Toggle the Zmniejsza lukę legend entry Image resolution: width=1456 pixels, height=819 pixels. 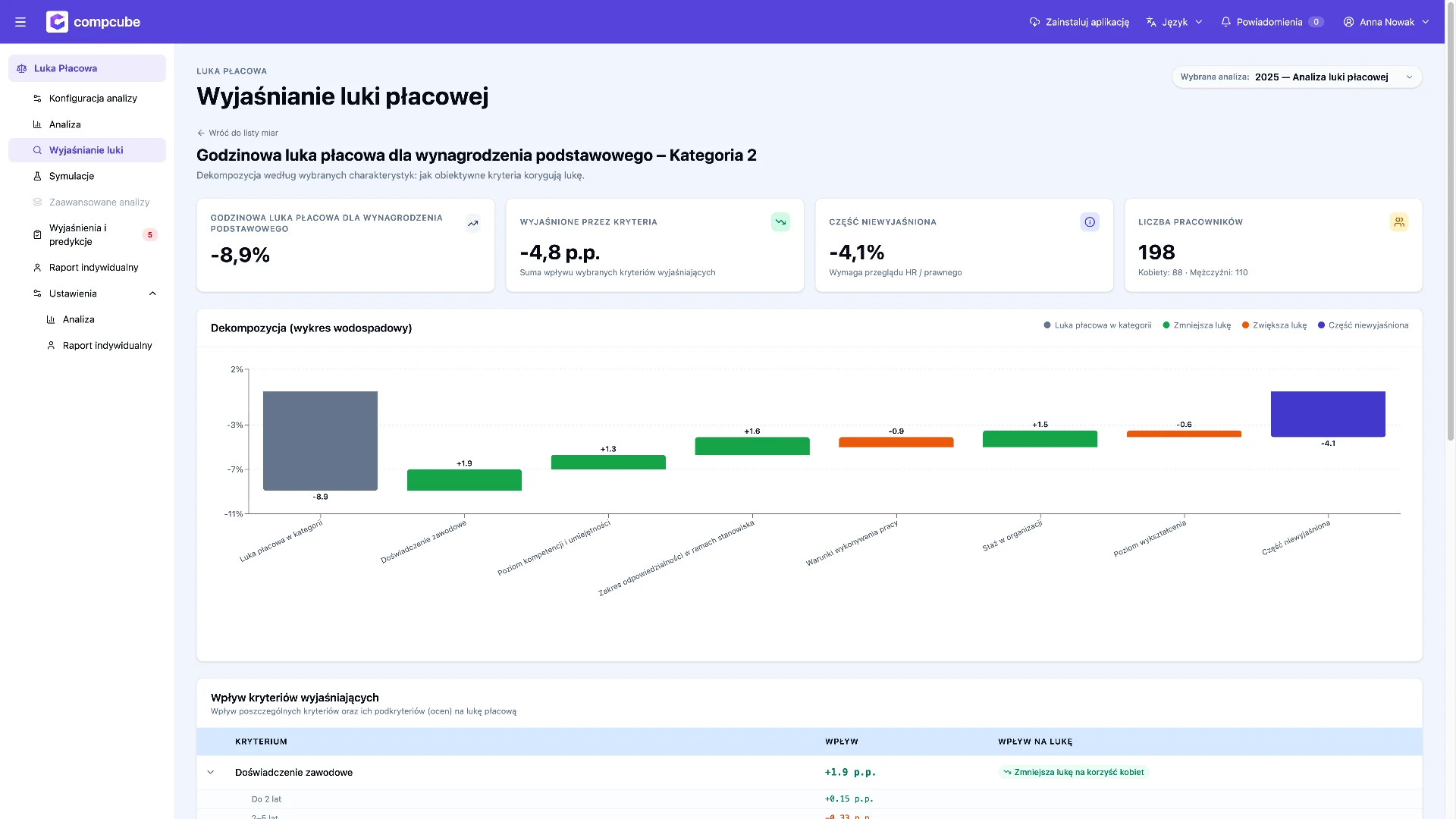click(1197, 325)
